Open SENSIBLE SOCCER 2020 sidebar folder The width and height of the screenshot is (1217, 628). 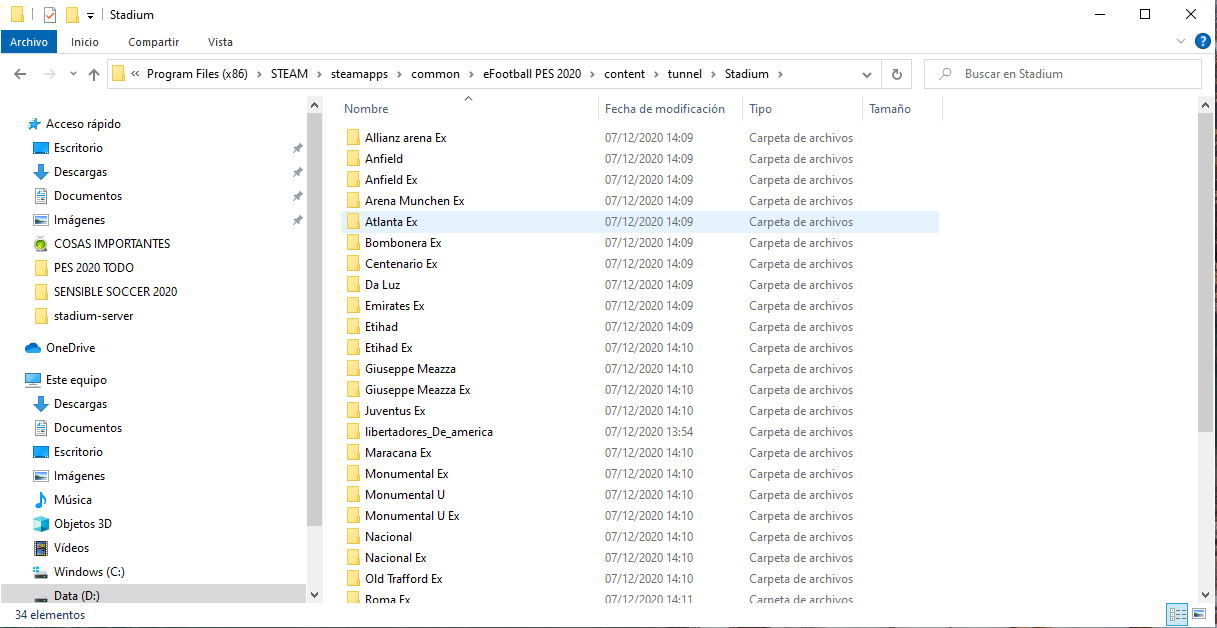click(x=115, y=292)
